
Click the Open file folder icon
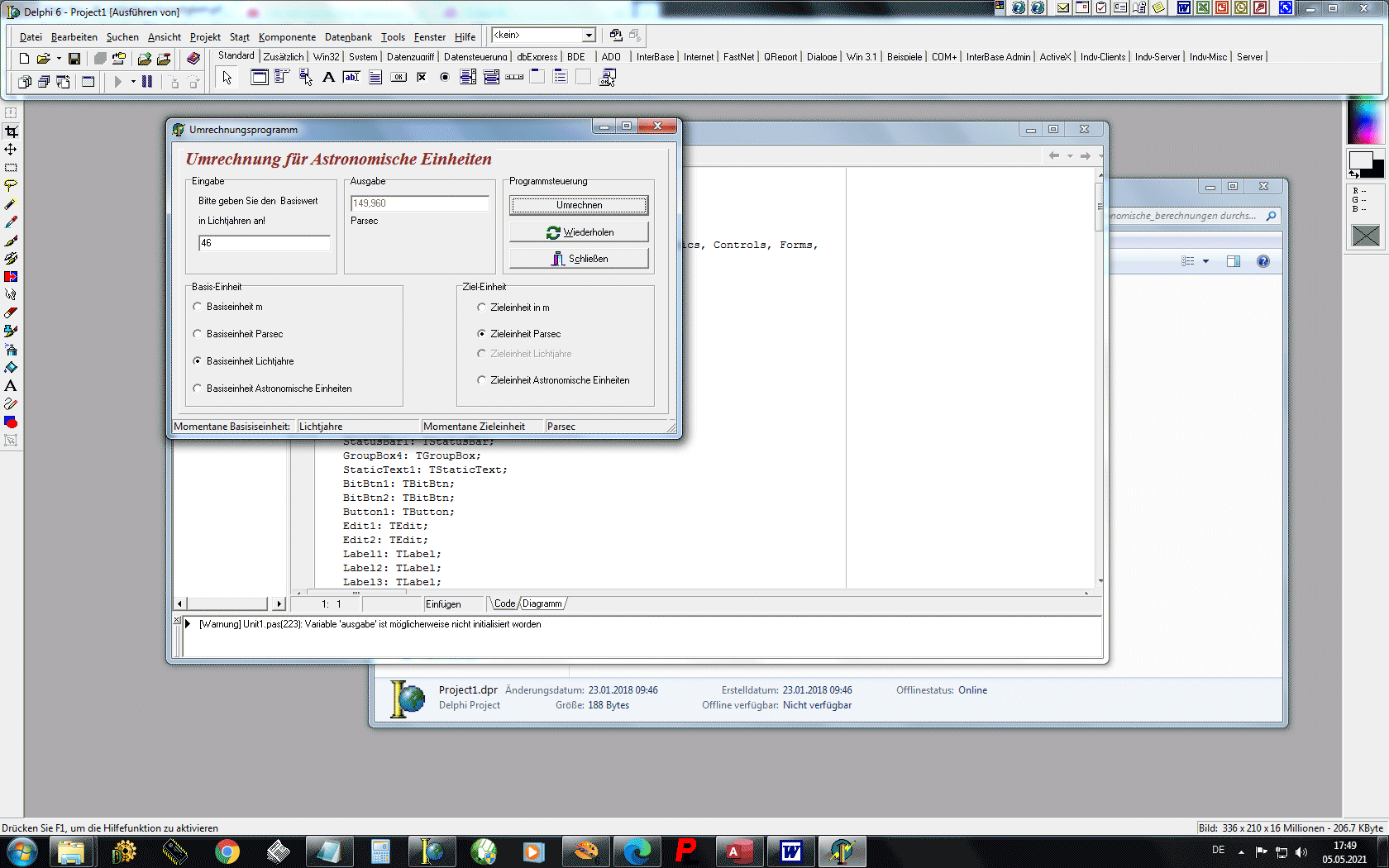click(x=43, y=59)
